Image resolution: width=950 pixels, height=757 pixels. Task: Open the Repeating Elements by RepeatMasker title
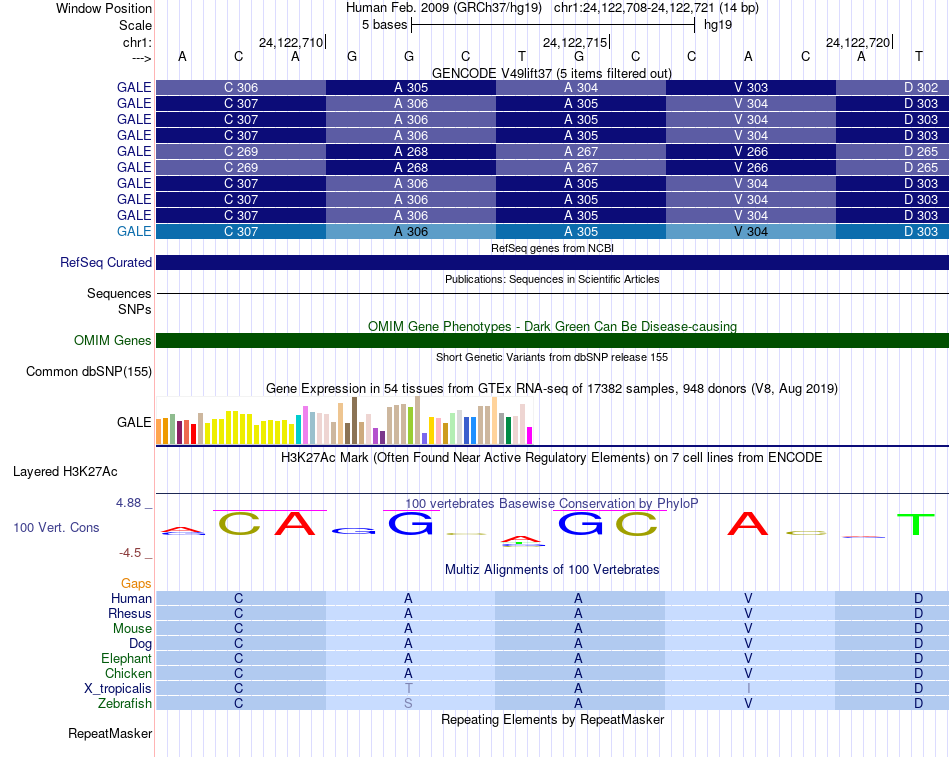552,719
